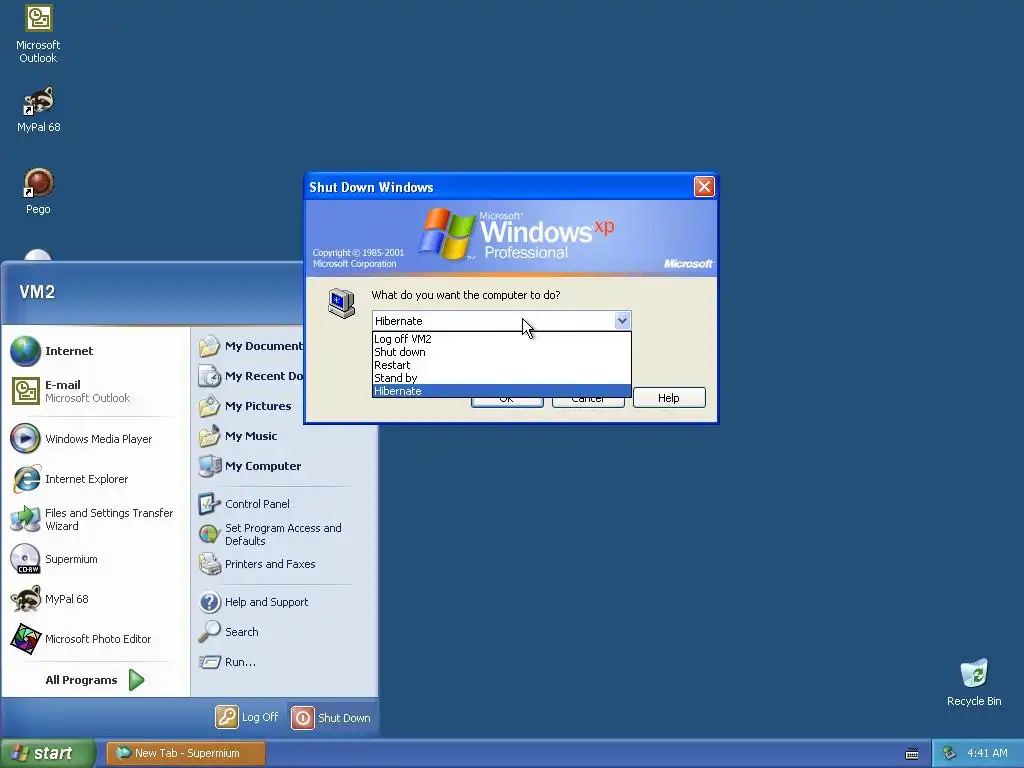
Task: Open My Documents folder
Action: [251, 346]
